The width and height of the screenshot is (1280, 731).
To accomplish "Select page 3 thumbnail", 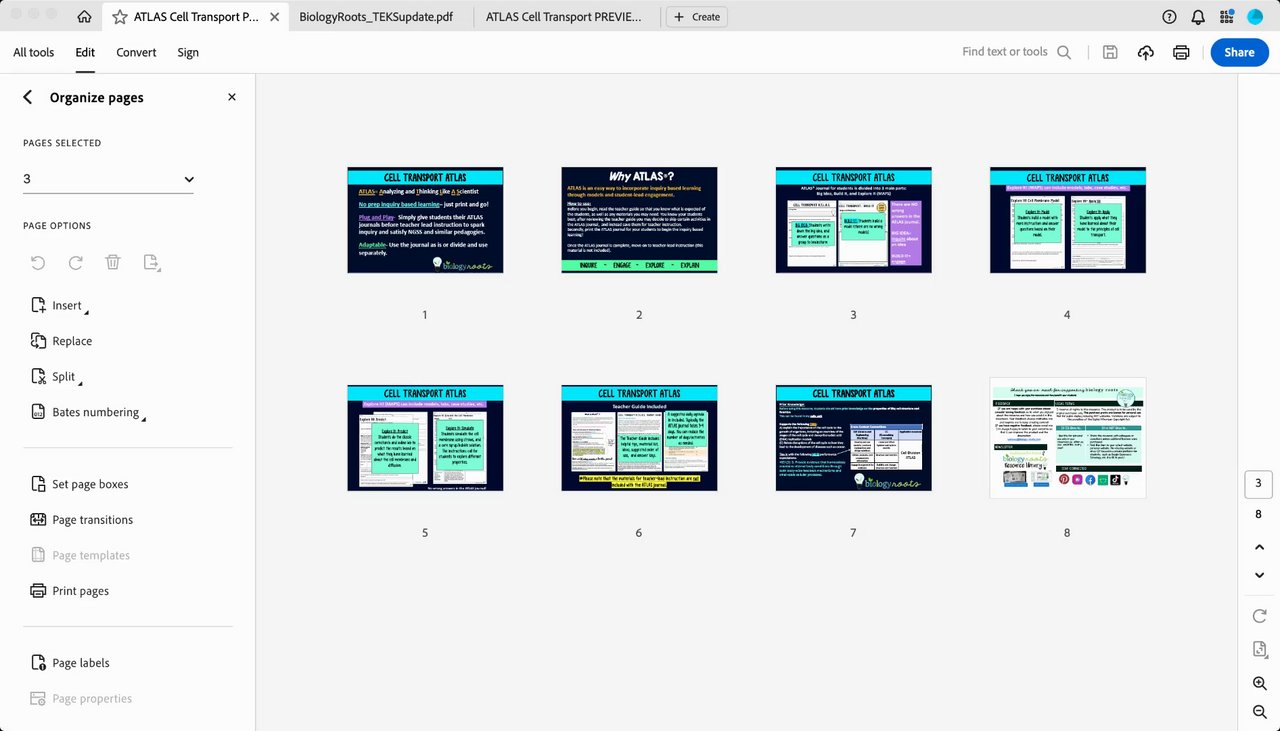I will [x=853, y=220].
